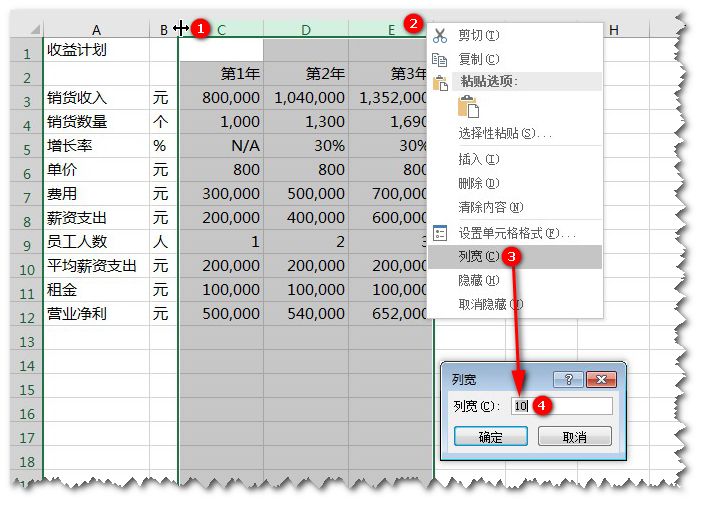The height and width of the screenshot is (505, 703).
Task: Click cell with value 500,000 in 营业净利 row
Action: (x=221, y=313)
